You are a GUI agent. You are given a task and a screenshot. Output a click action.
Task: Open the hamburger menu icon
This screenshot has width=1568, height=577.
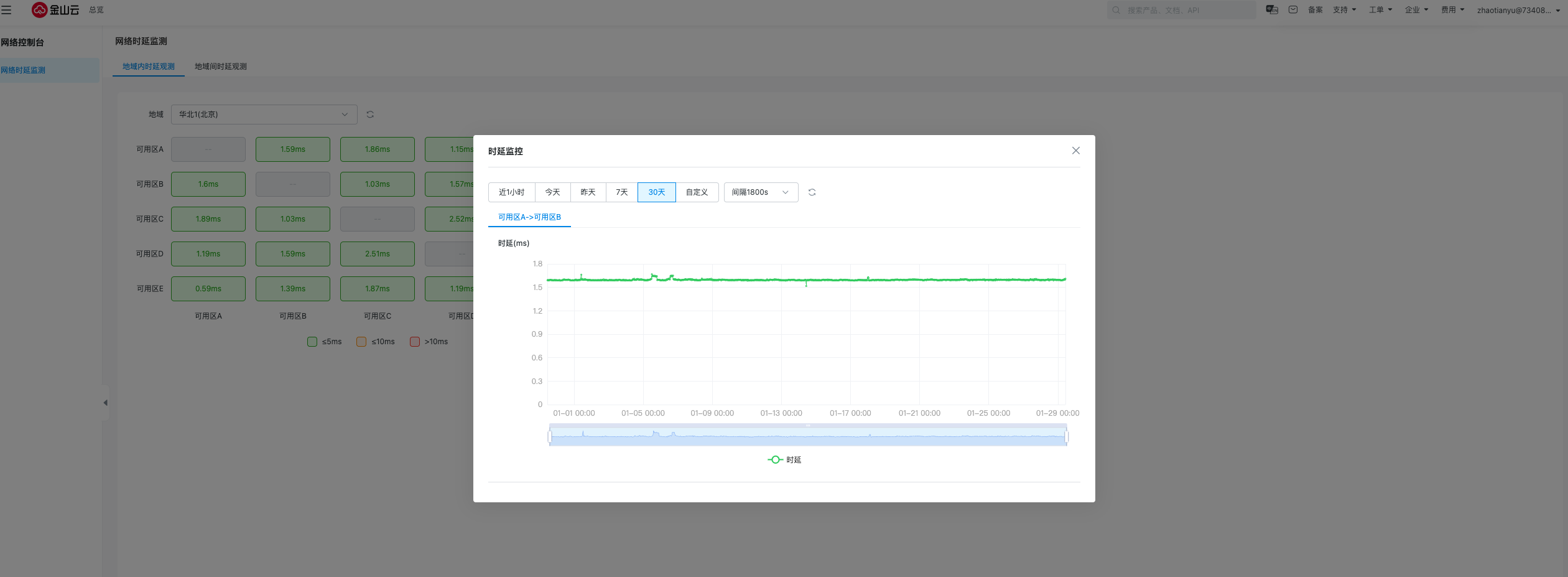click(x=7, y=10)
